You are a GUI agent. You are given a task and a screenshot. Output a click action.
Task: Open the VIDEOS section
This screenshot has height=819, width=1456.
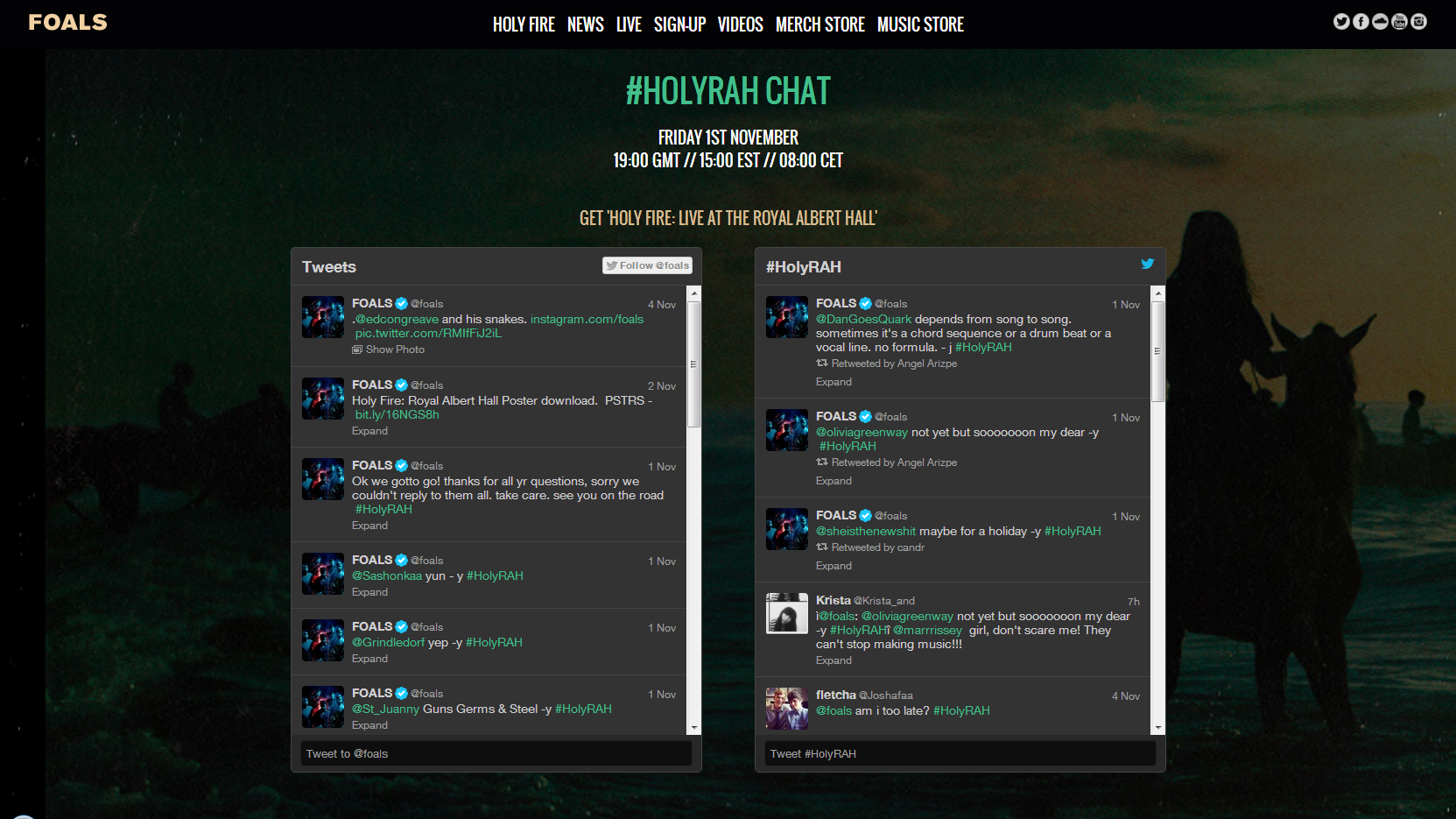[x=741, y=25]
